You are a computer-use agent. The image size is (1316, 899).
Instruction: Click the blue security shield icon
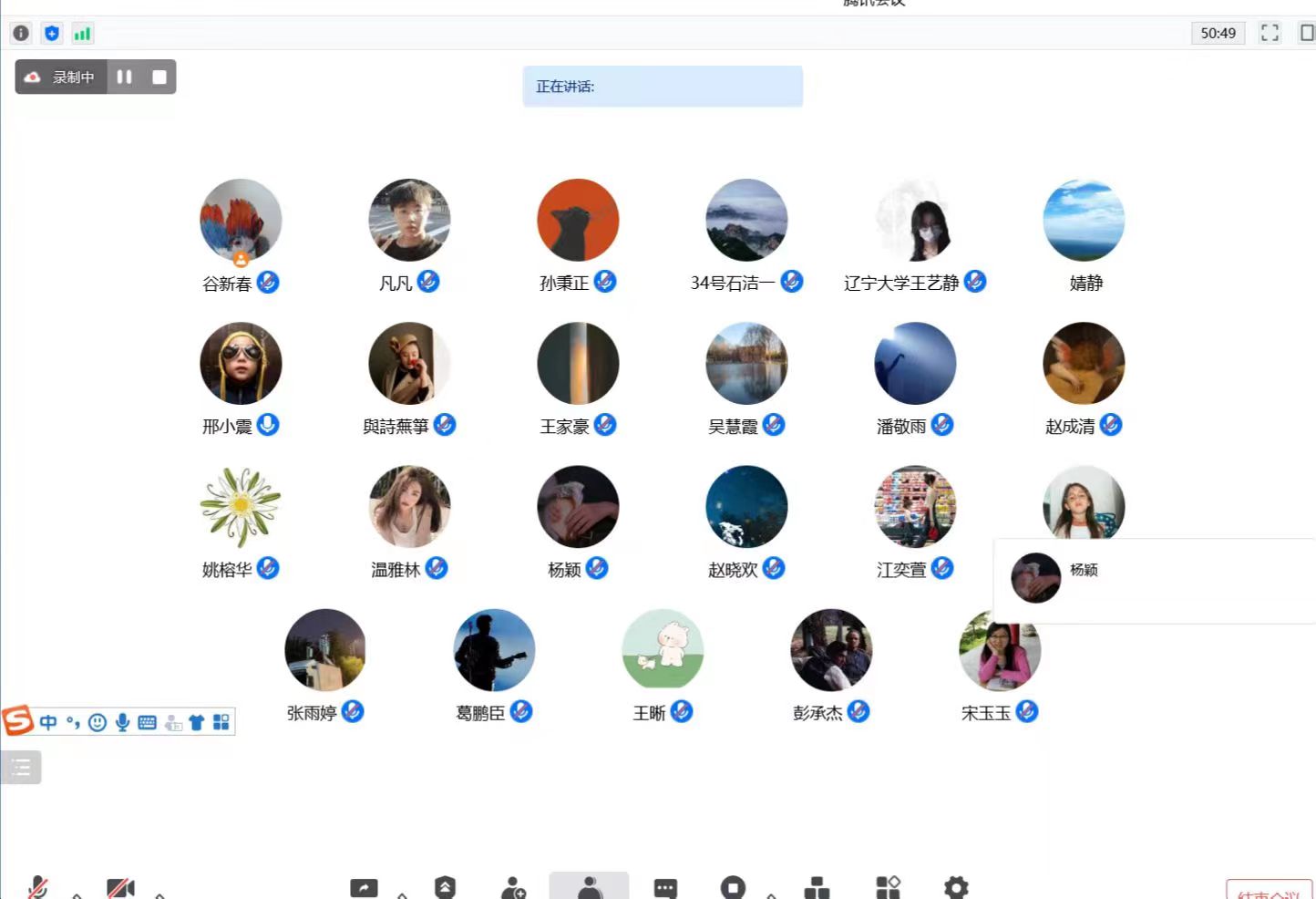[x=52, y=34]
